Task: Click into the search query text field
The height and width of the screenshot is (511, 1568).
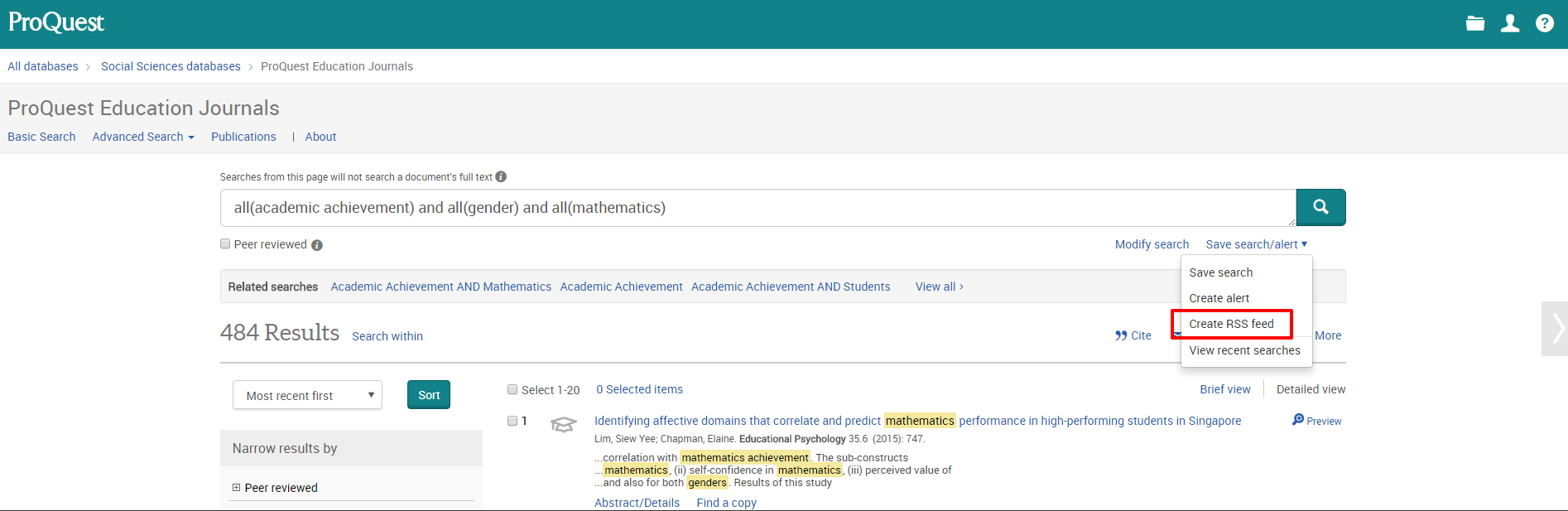Action: pyautogui.click(x=758, y=208)
